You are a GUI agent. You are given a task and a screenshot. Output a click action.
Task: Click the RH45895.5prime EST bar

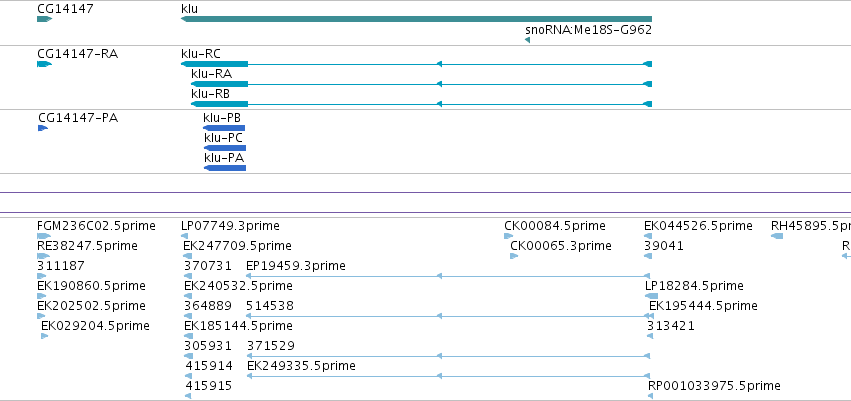pos(777,236)
